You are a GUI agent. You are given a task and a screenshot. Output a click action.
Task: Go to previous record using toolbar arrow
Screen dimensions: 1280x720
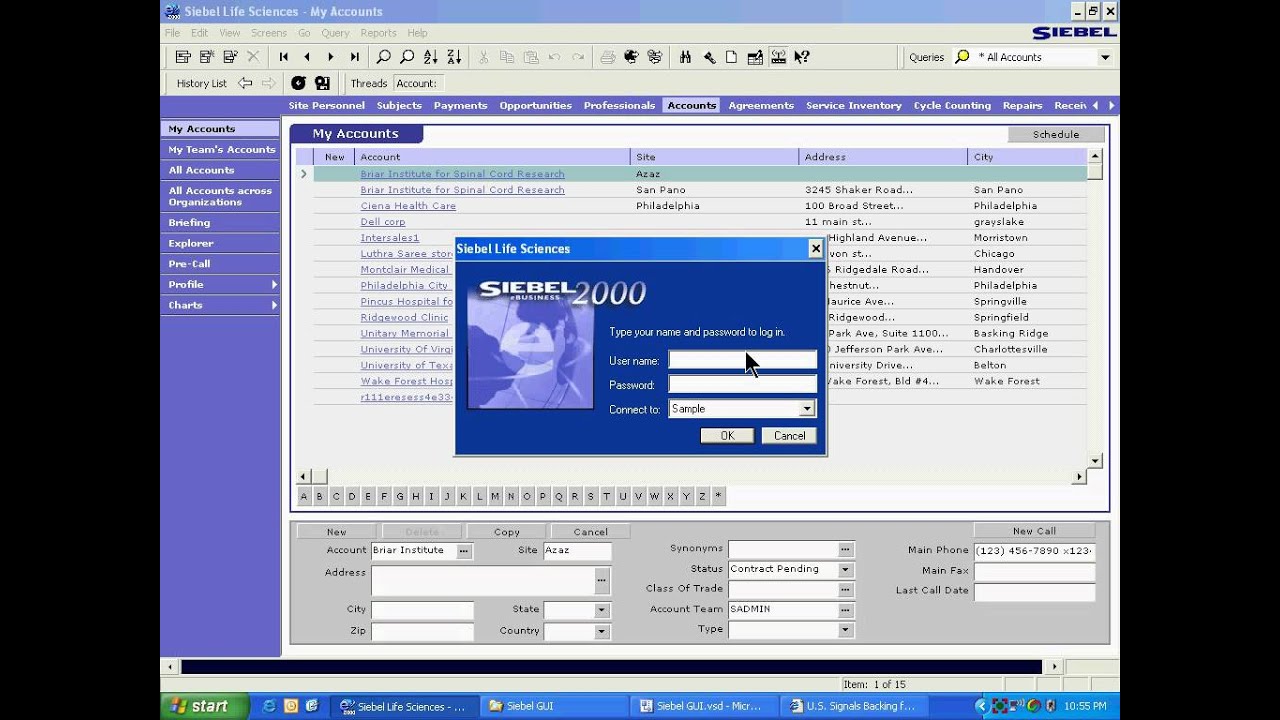307,57
